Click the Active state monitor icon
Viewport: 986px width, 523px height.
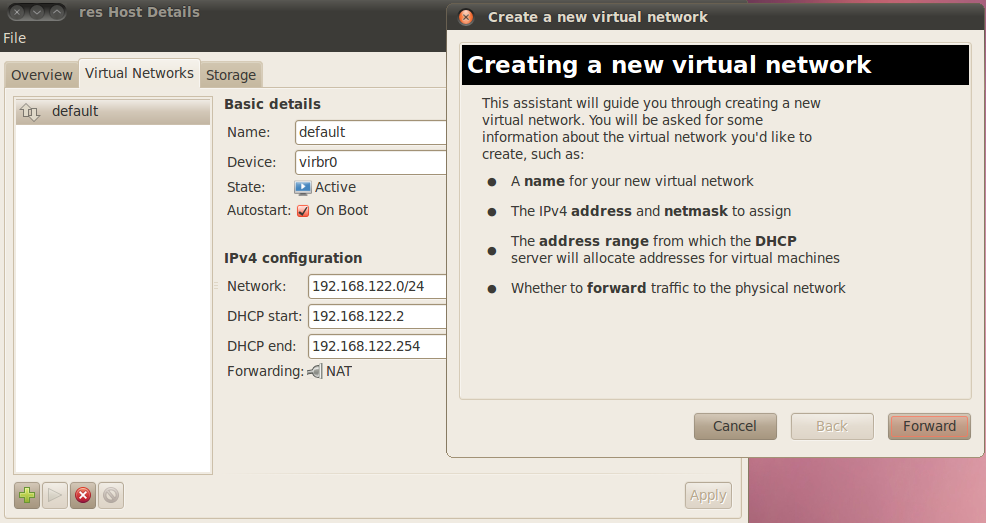pos(302,187)
